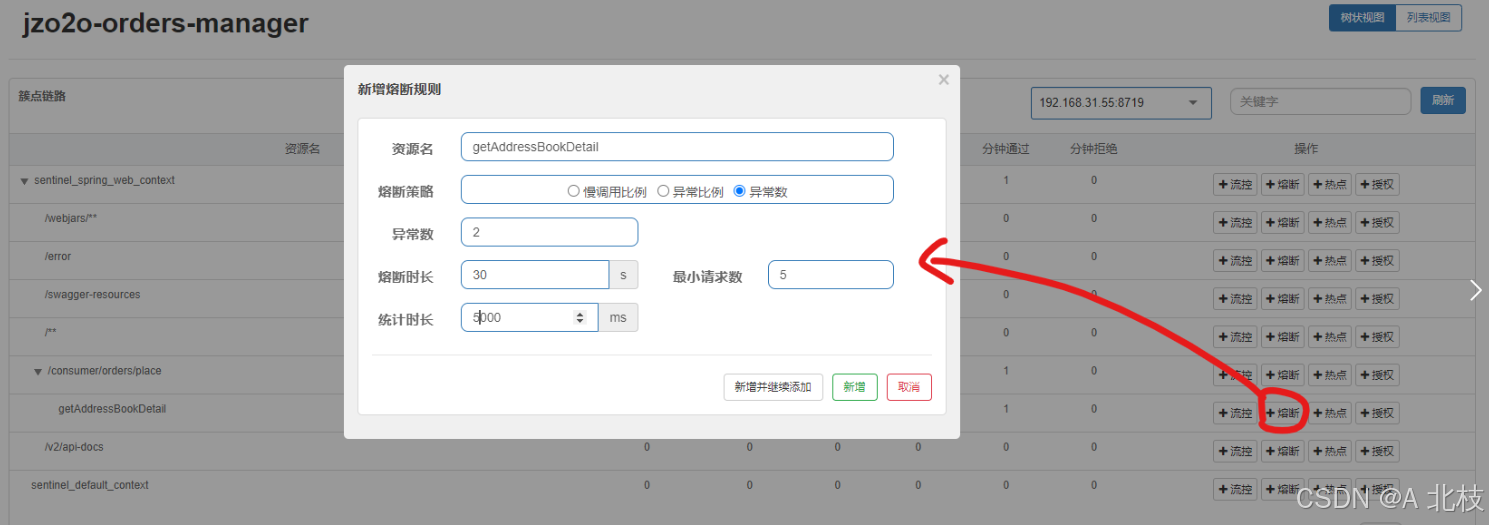Screen dimensions: 1489x525
Task: Click the 异常数 input showing 2
Action: point(549,232)
